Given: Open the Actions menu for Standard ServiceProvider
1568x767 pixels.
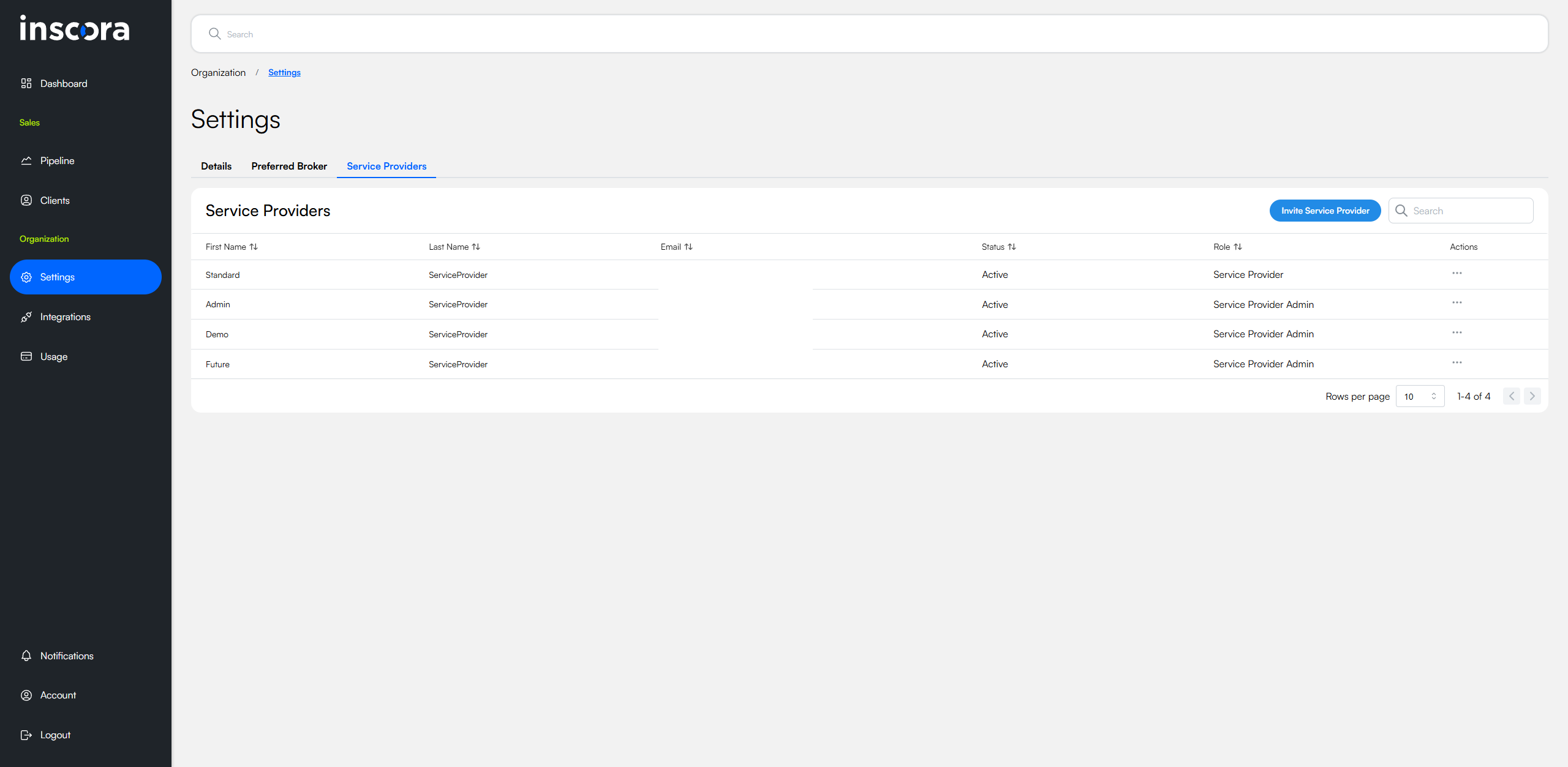Looking at the screenshot, I should pos(1457,274).
